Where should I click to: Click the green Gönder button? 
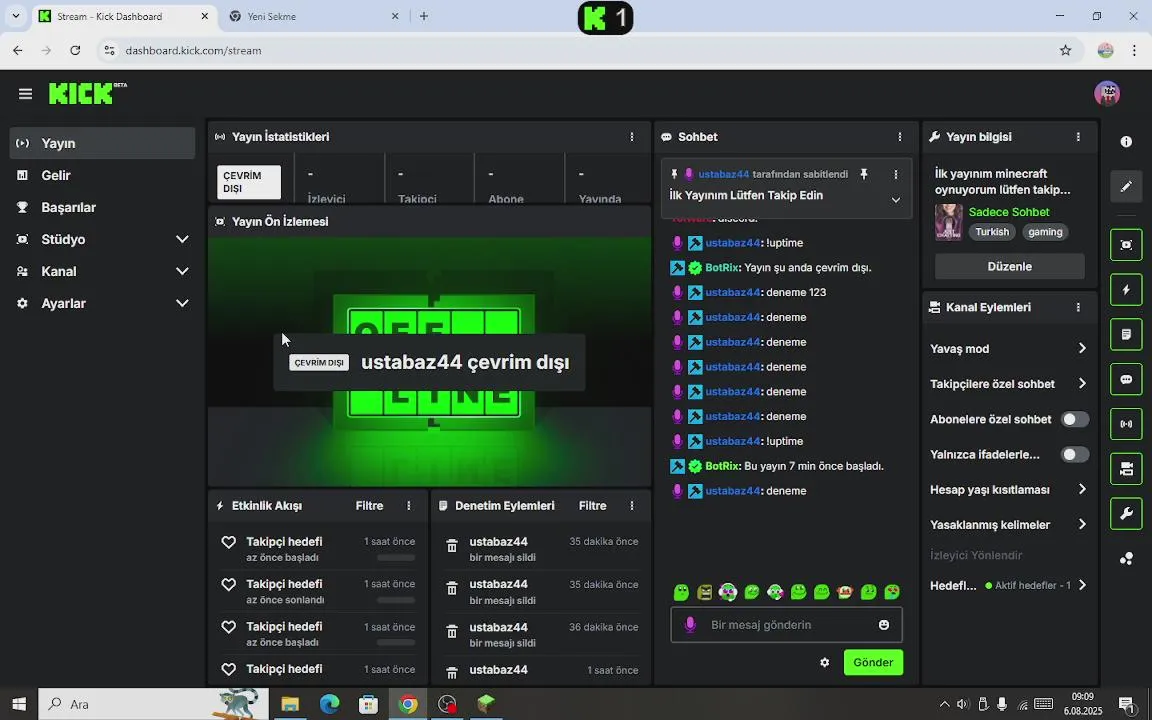click(873, 663)
